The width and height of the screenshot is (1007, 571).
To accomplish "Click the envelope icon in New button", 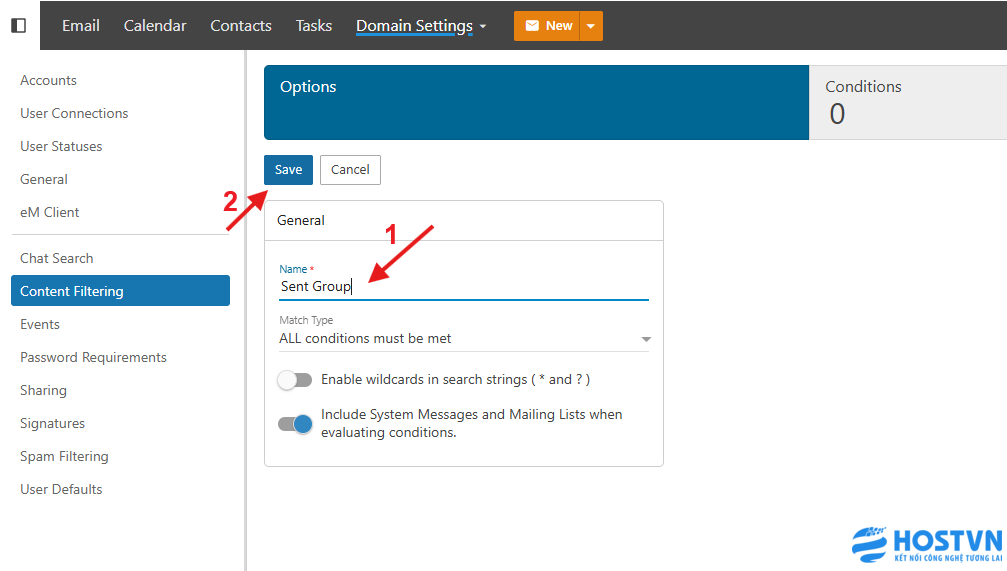I will 532,26.
